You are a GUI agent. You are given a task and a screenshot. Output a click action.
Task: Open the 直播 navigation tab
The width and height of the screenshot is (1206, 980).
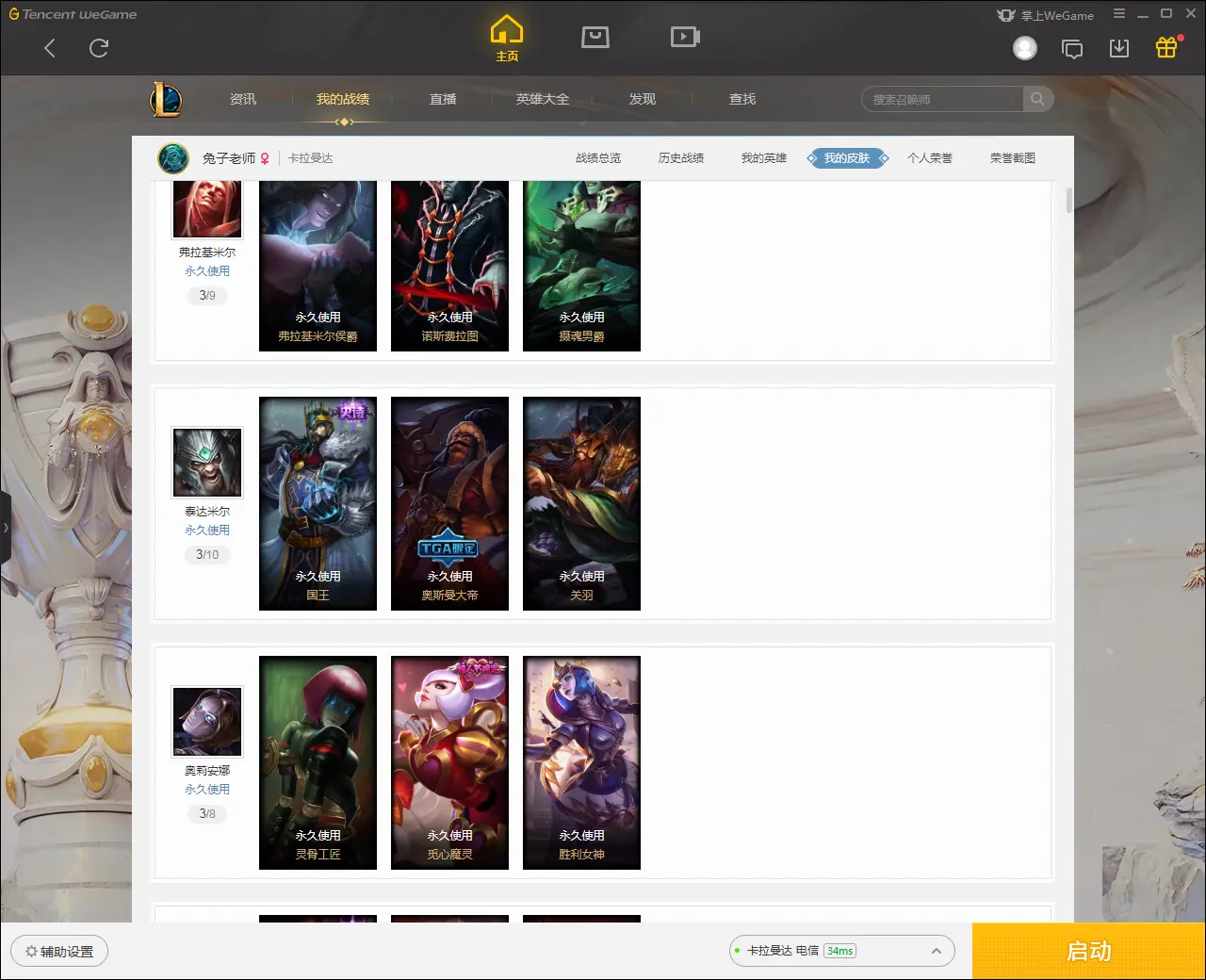(x=443, y=99)
